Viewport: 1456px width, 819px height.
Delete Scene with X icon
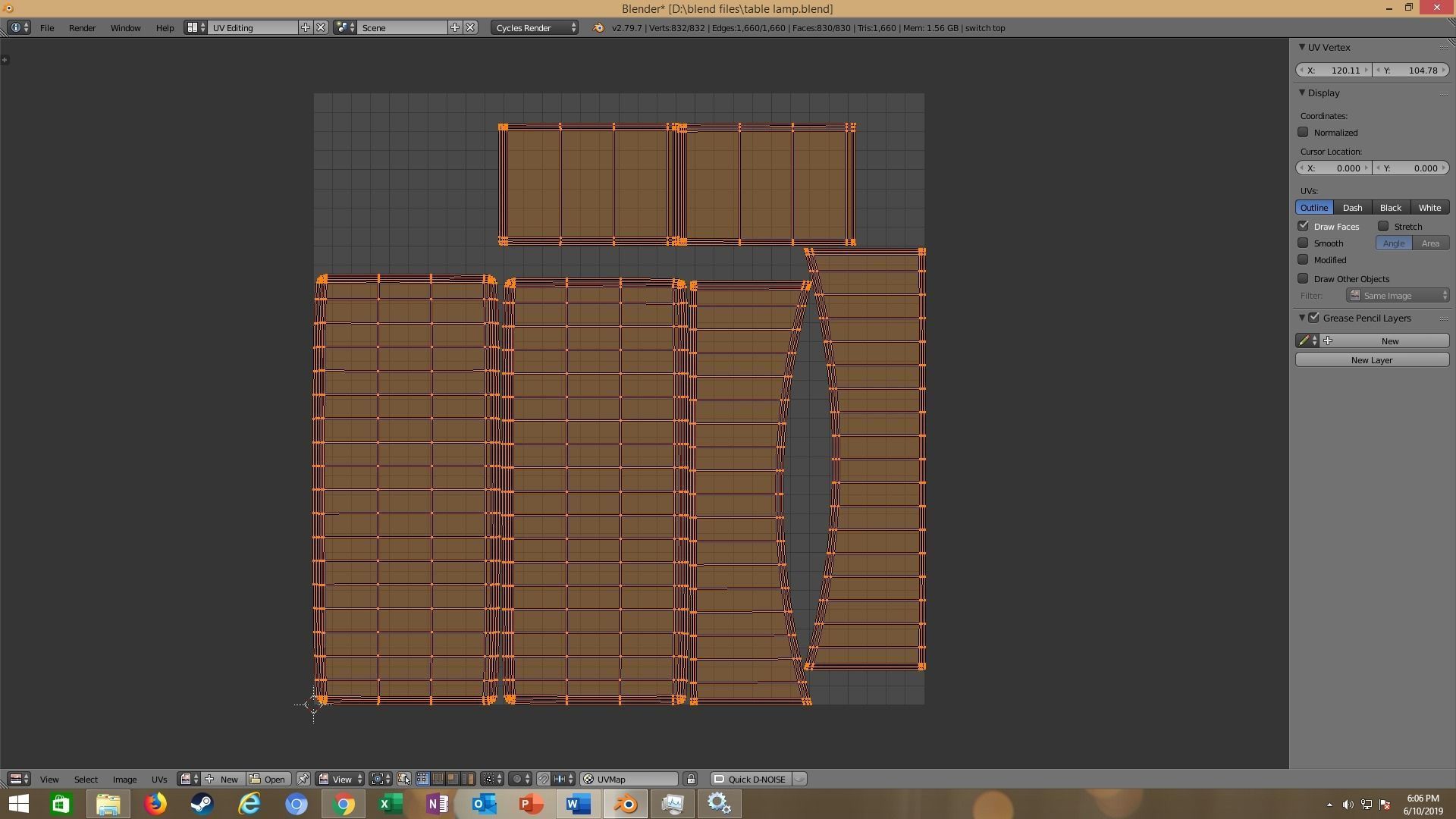(470, 27)
